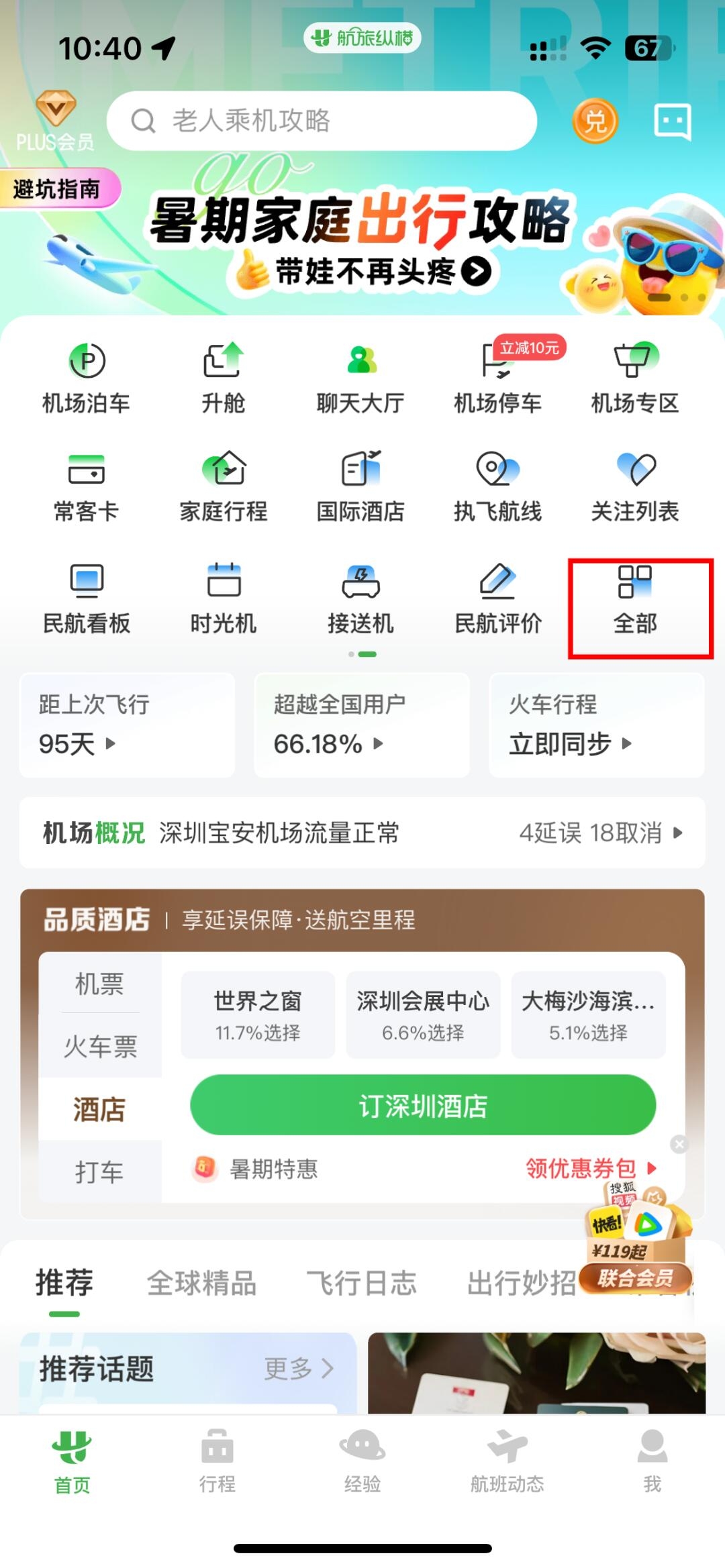The width and height of the screenshot is (725, 1568).
Task: Switch to the 全球精品 tab
Action: tap(202, 1283)
